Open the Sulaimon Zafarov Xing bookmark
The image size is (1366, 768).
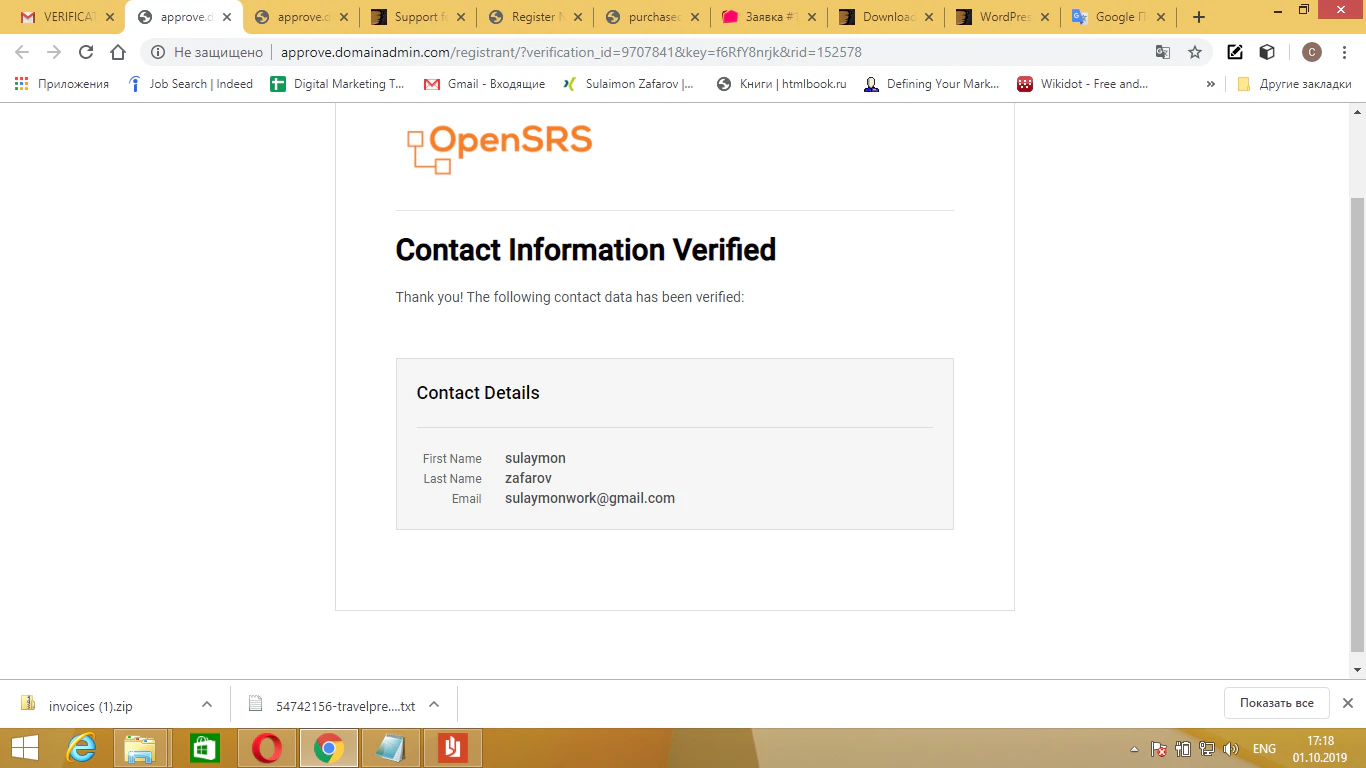(x=628, y=84)
